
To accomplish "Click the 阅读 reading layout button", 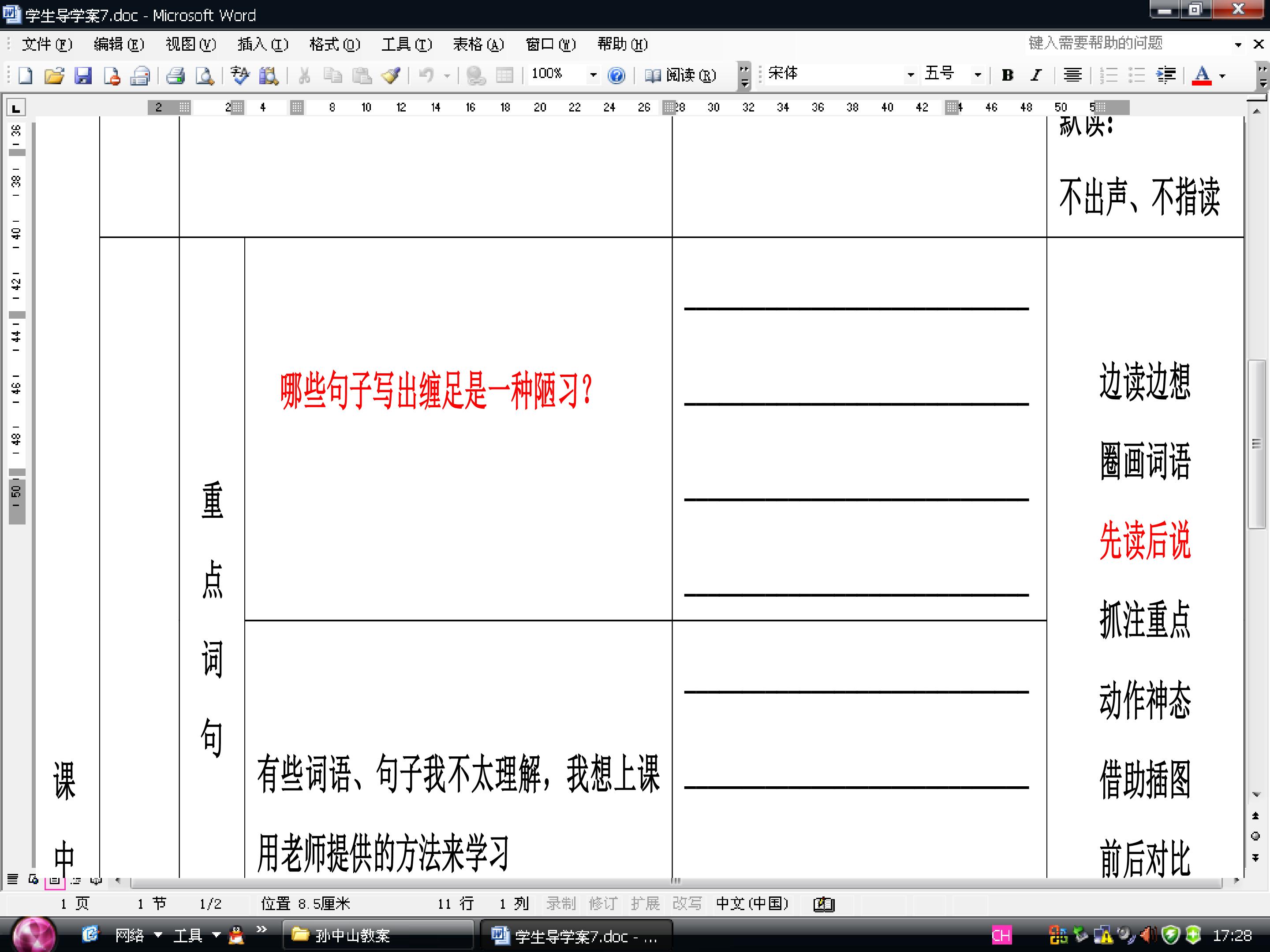I will click(681, 75).
